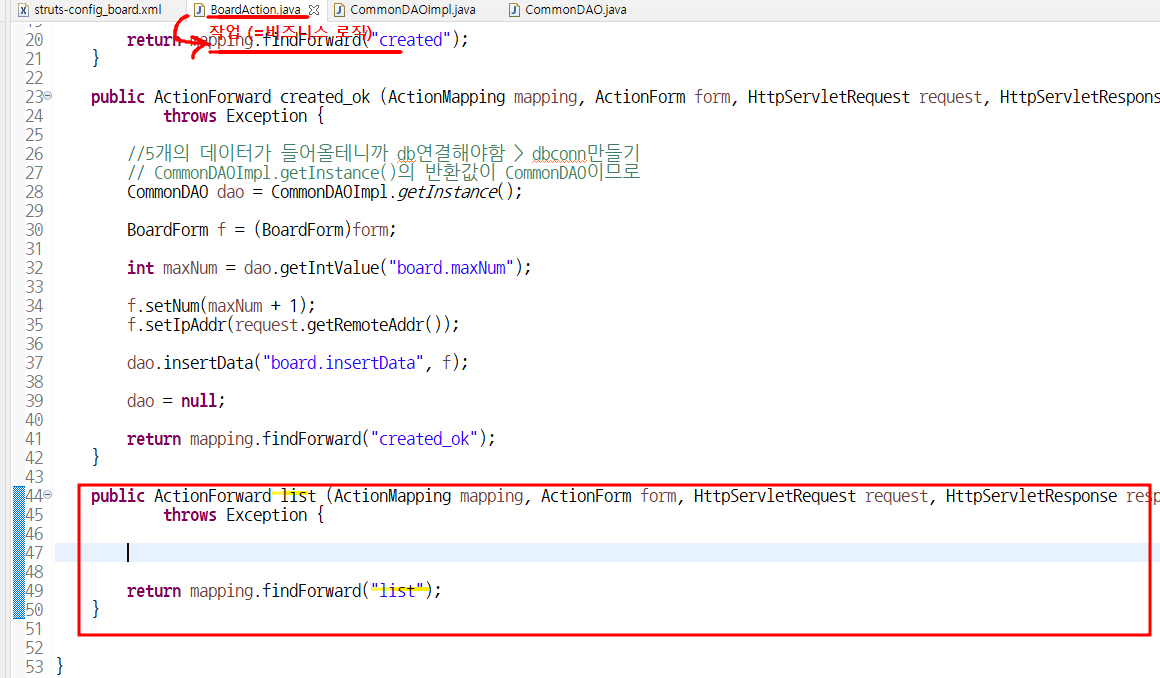This screenshot has width=1160, height=678.
Task: Click the null keyword on line 39
Action: coord(199,401)
